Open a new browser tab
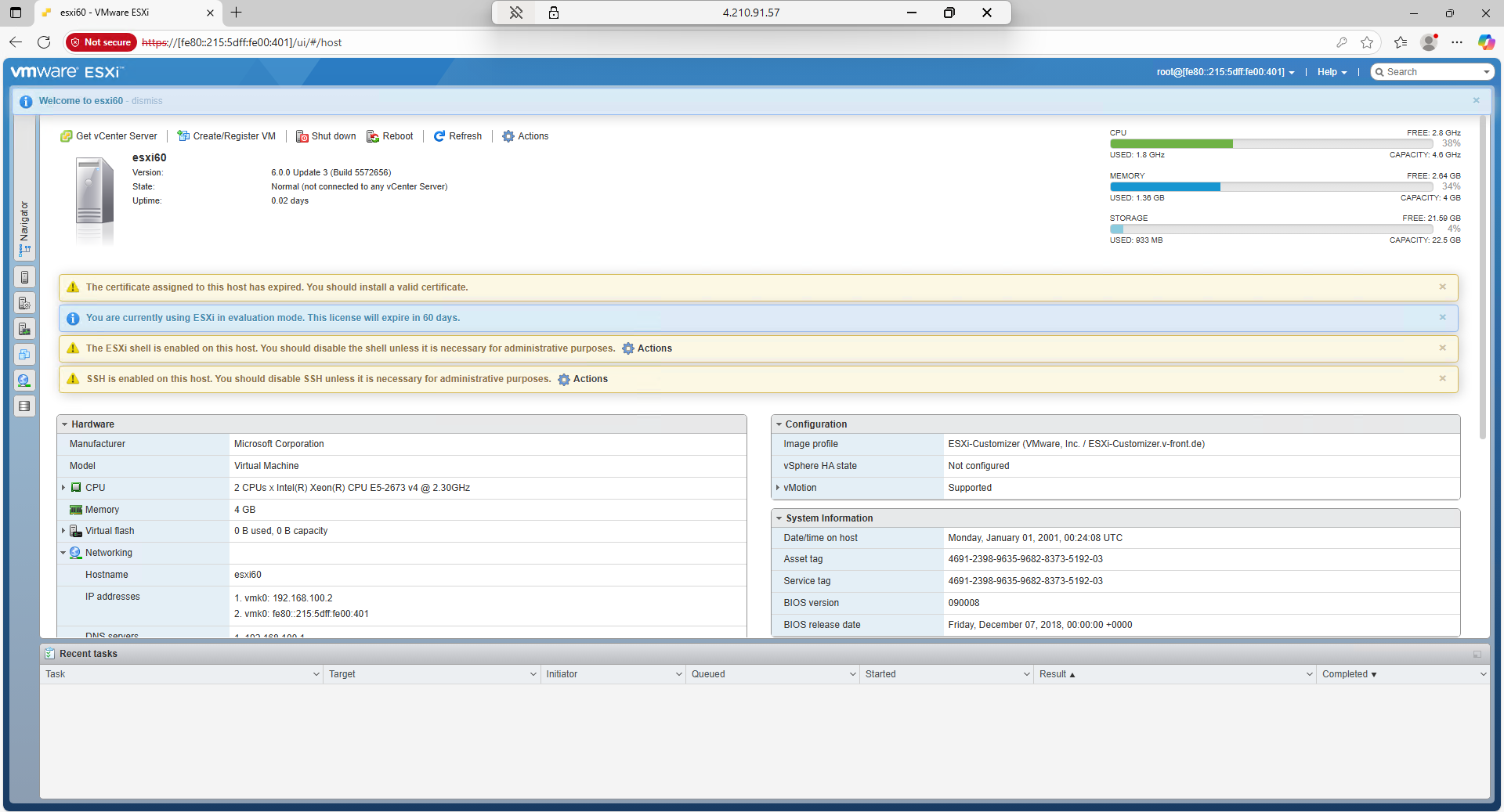 point(236,13)
